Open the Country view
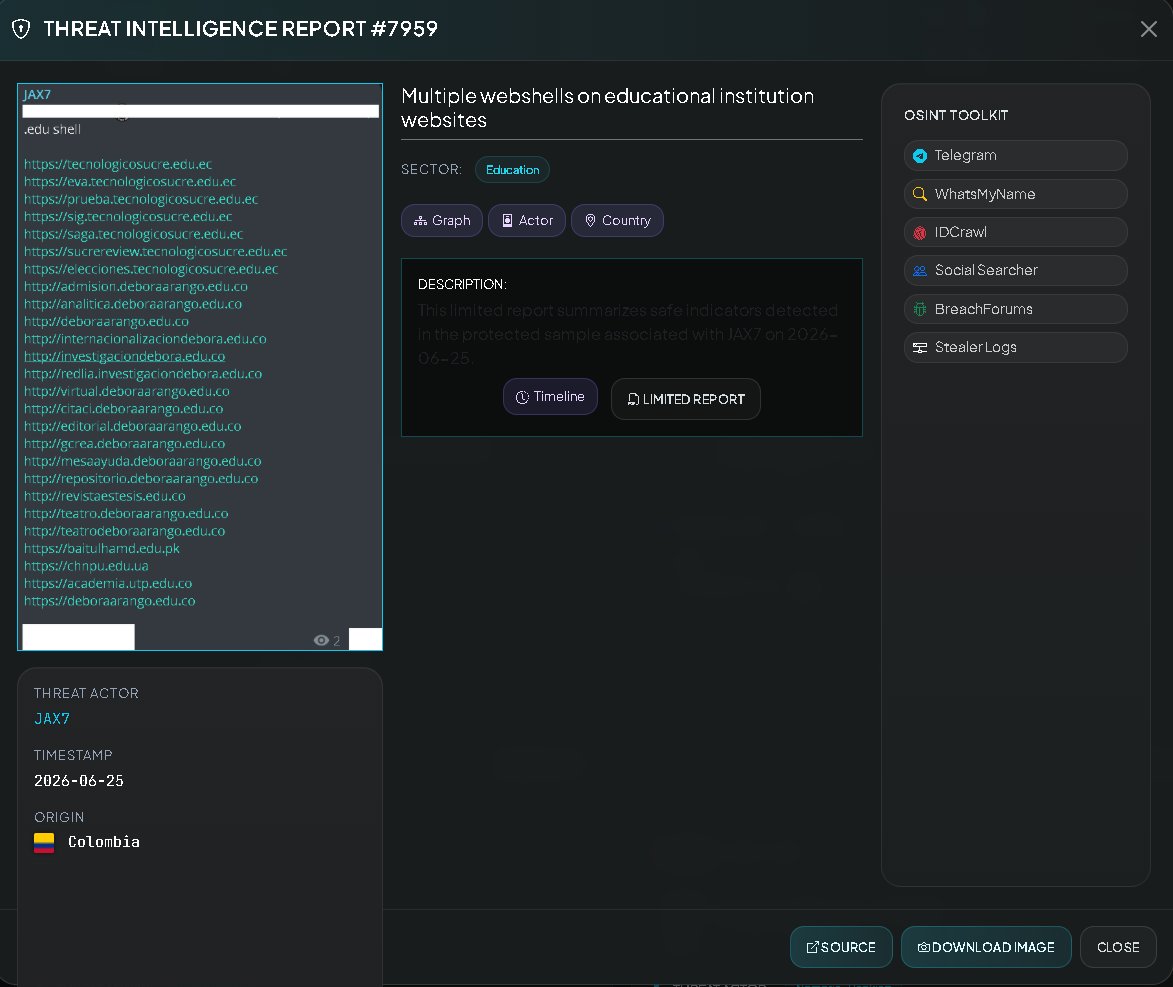1173x987 pixels. tap(617, 221)
